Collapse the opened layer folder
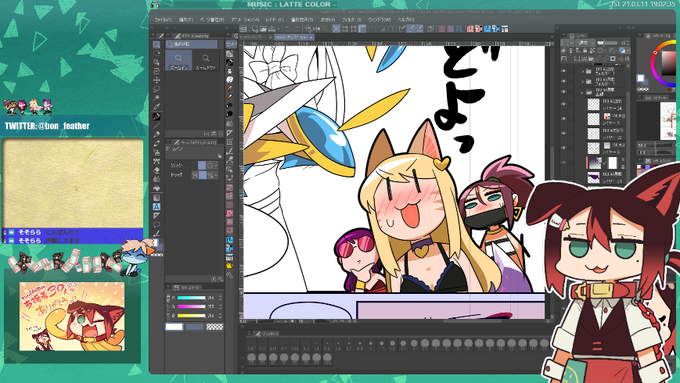The width and height of the screenshot is (680, 383). pyautogui.click(x=582, y=92)
